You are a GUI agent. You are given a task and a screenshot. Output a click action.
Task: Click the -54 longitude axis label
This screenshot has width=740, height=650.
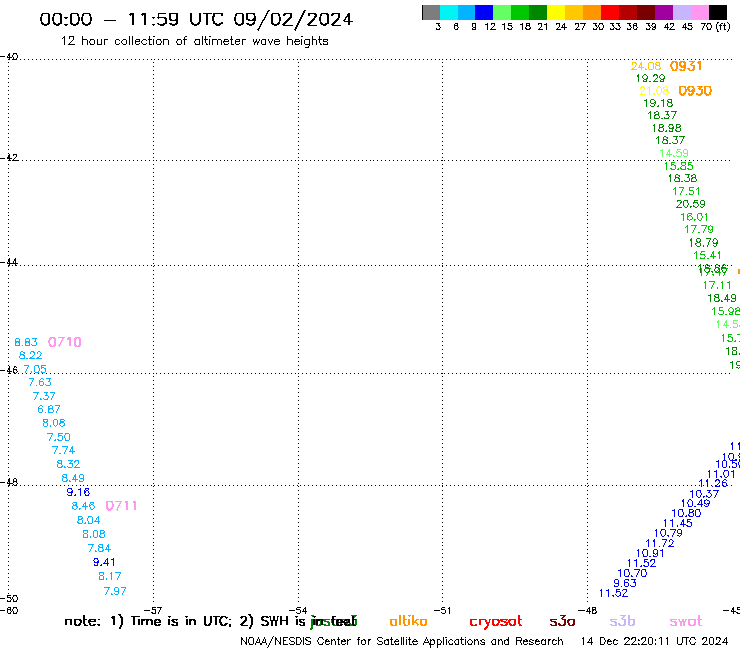coord(298,610)
